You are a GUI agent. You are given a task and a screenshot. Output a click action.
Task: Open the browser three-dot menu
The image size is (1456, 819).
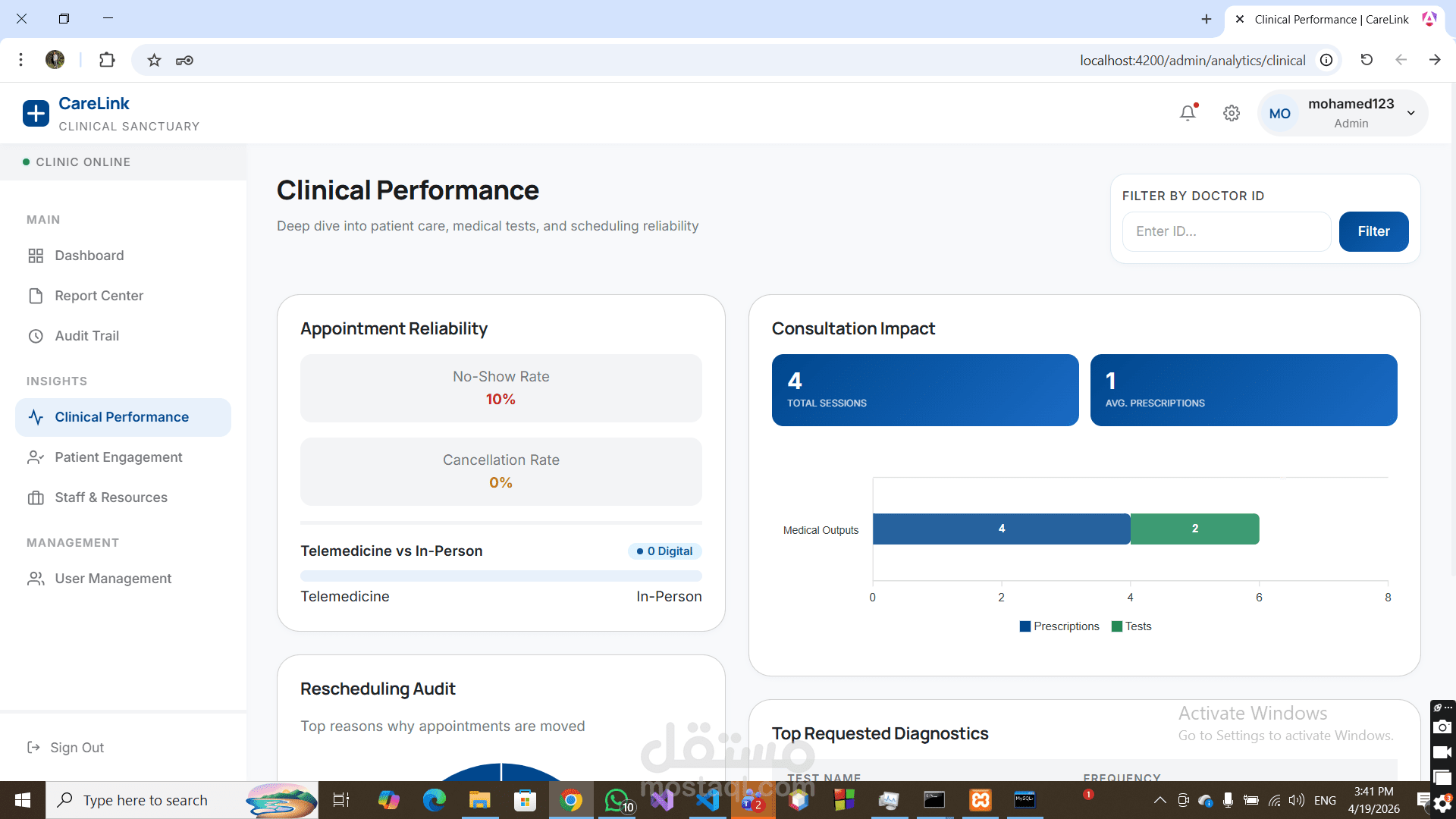click(x=21, y=60)
